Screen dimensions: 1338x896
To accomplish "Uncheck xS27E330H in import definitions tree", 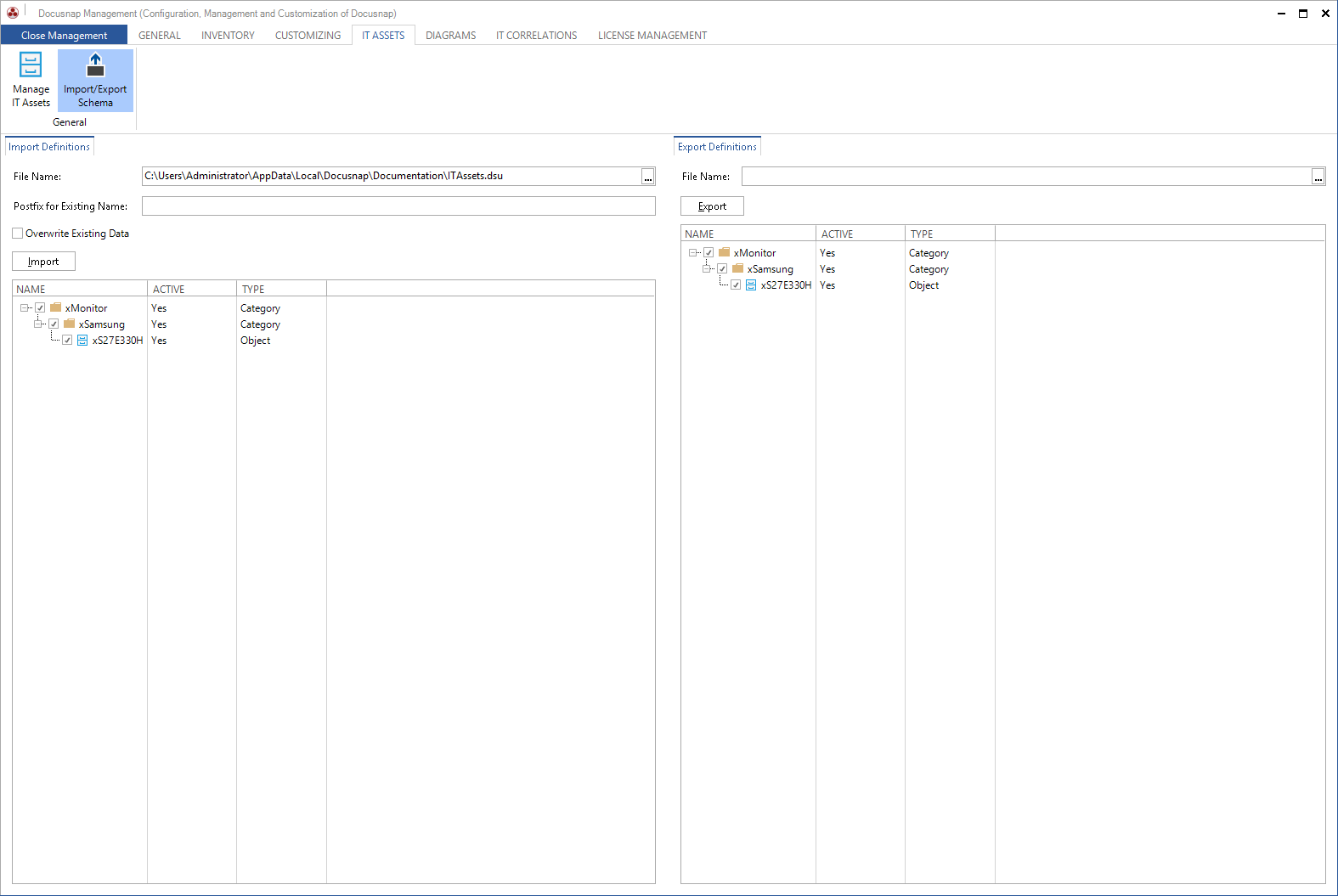I will (x=67, y=340).
